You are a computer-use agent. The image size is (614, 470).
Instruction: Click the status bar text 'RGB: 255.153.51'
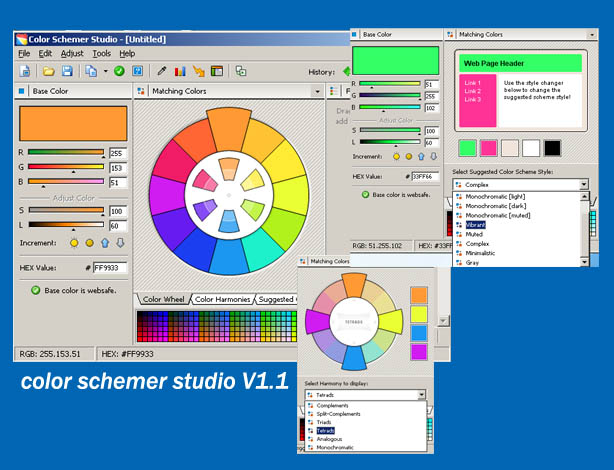[50, 354]
